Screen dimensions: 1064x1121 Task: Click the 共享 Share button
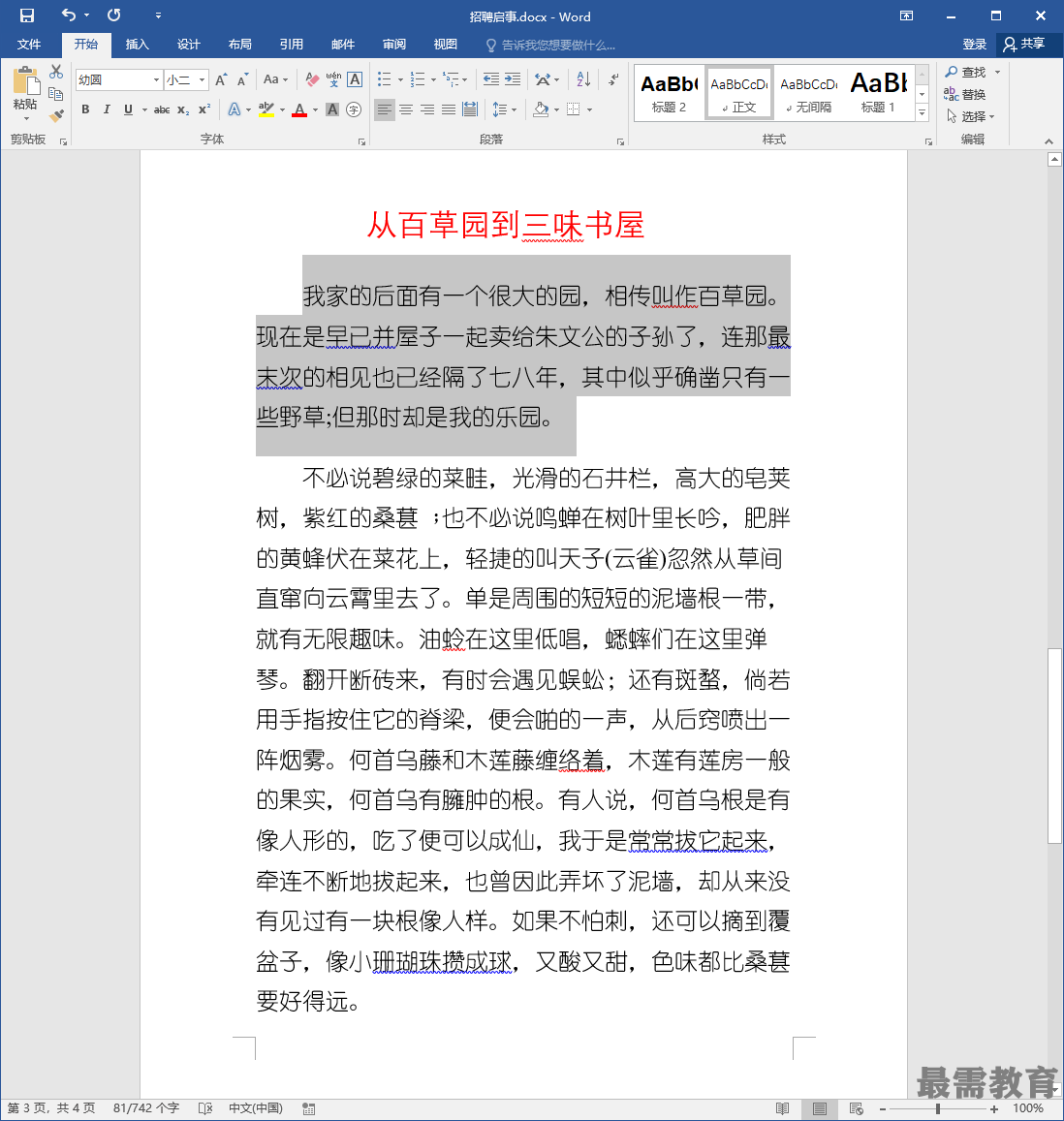pyautogui.click(x=1024, y=45)
